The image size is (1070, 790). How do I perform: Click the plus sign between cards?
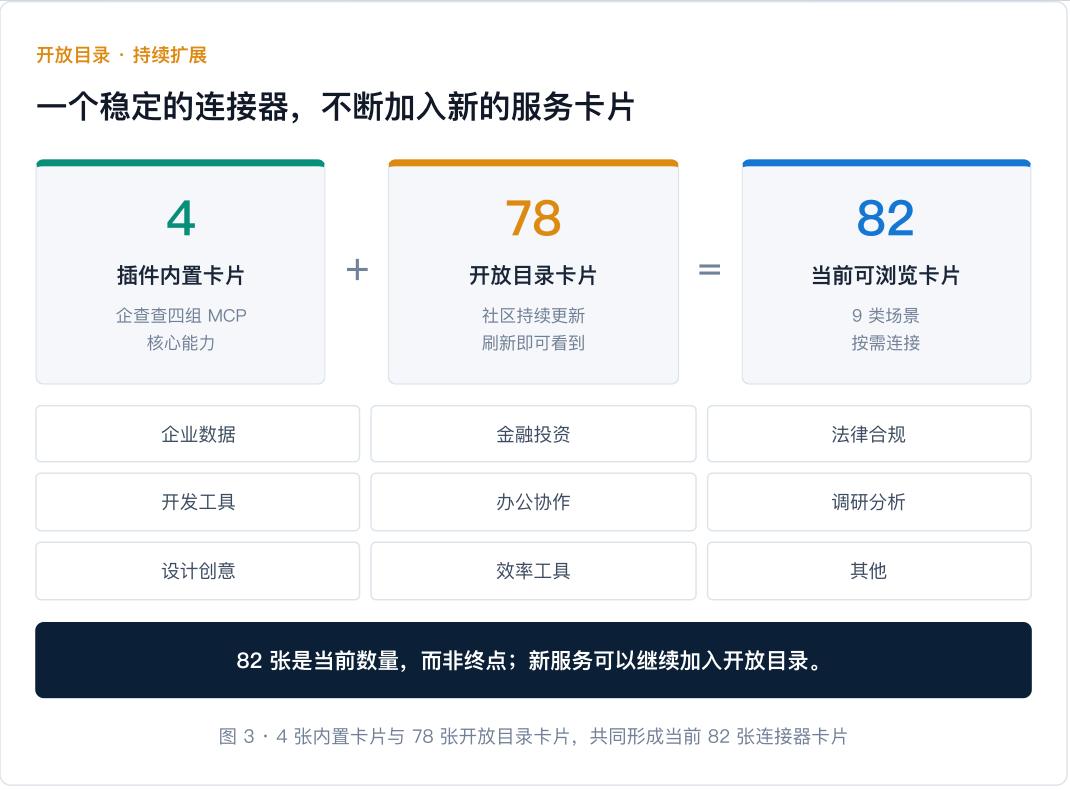(x=357, y=270)
